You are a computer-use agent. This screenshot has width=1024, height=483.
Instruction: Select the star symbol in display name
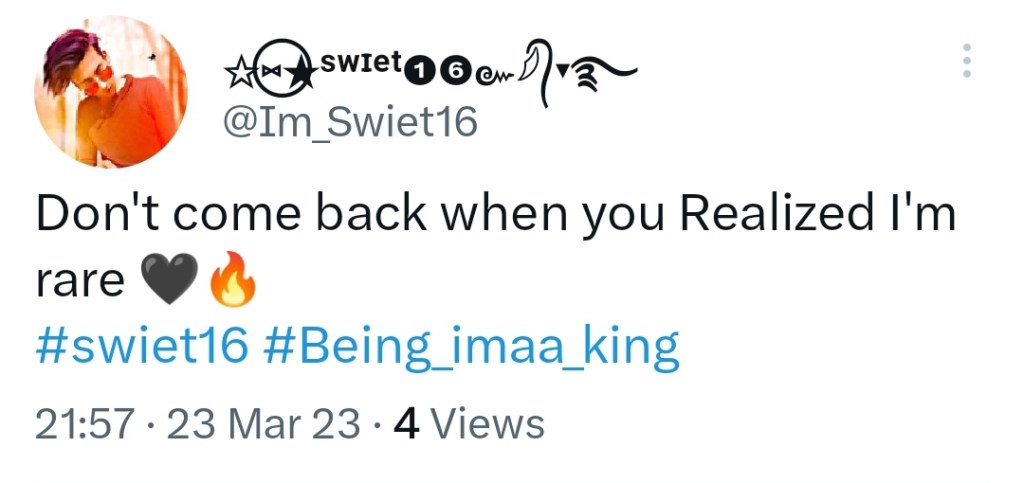(238, 72)
